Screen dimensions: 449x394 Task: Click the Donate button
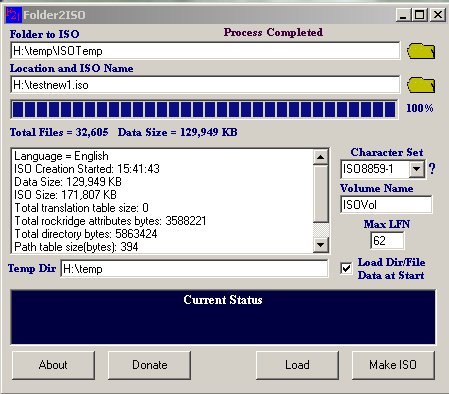(149, 365)
